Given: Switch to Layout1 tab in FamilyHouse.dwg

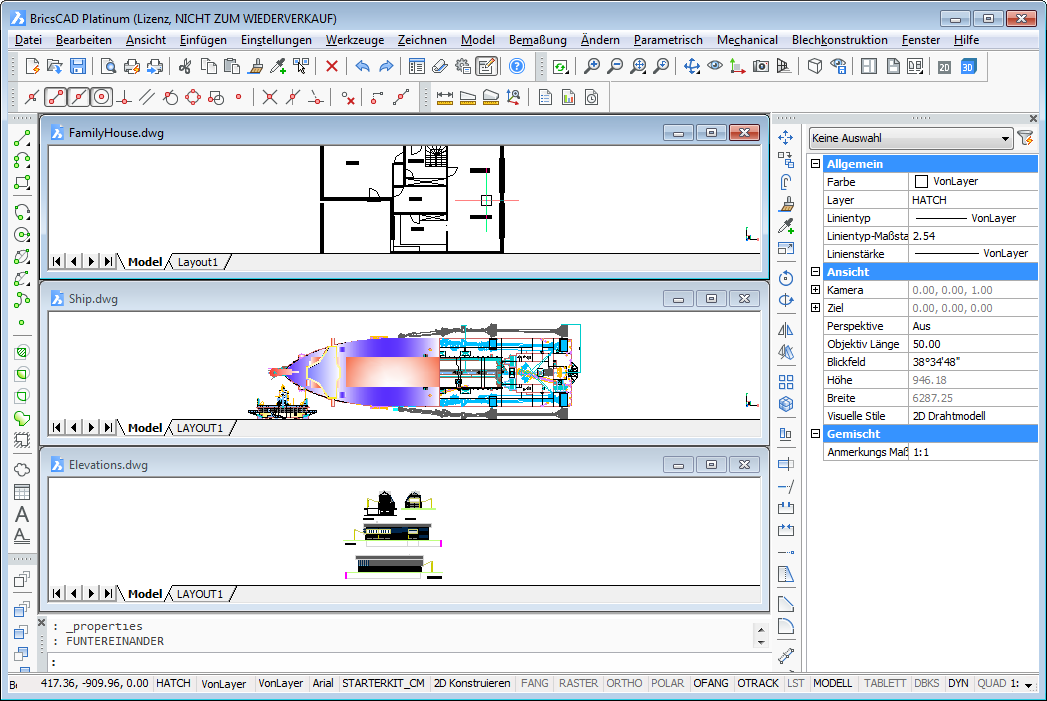Looking at the screenshot, I should pos(197,262).
